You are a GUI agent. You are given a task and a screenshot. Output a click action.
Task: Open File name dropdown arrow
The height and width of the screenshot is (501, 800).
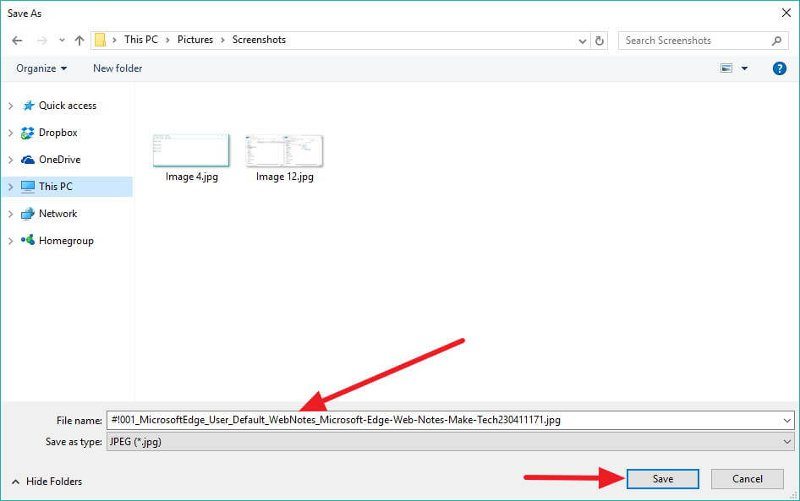(x=787, y=420)
